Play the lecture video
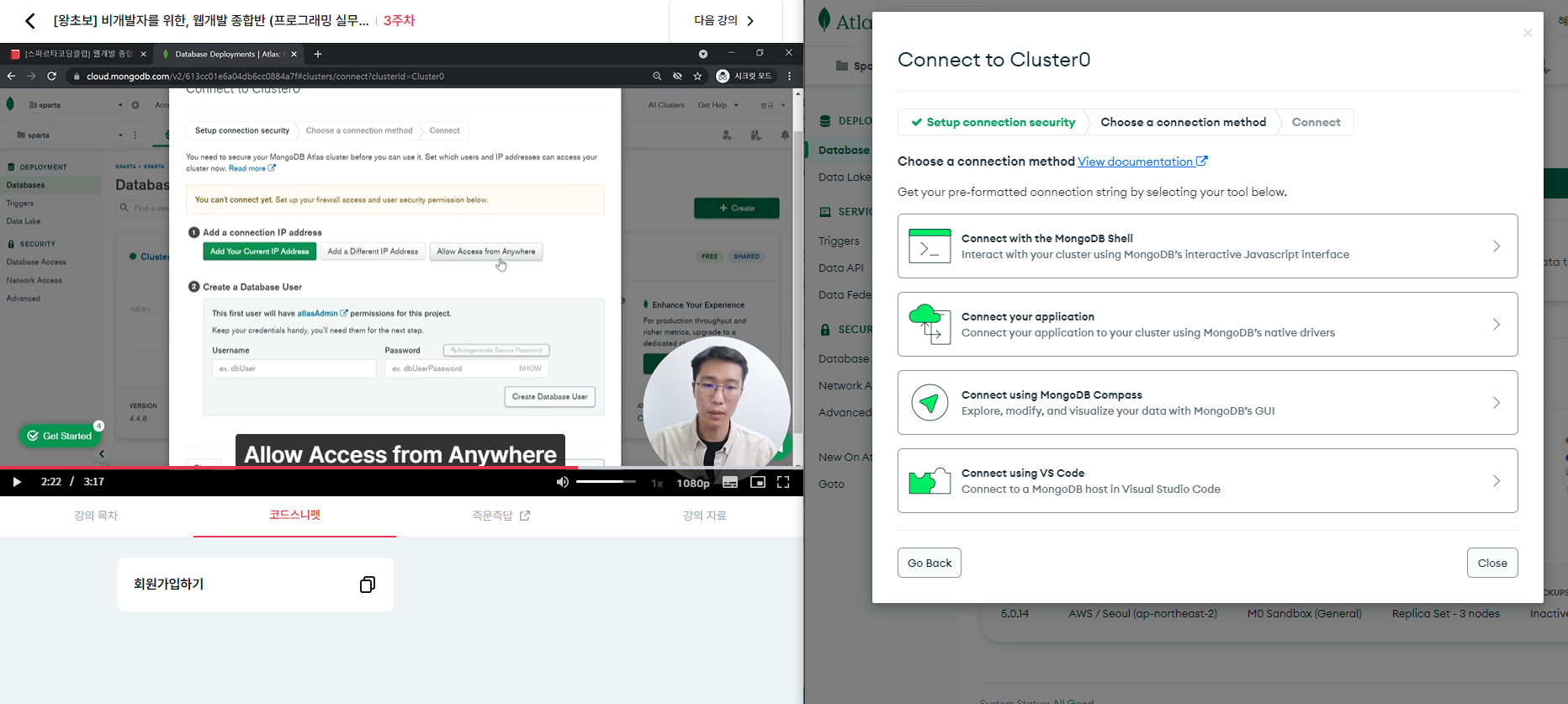This screenshot has width=1568, height=704. tap(16, 482)
